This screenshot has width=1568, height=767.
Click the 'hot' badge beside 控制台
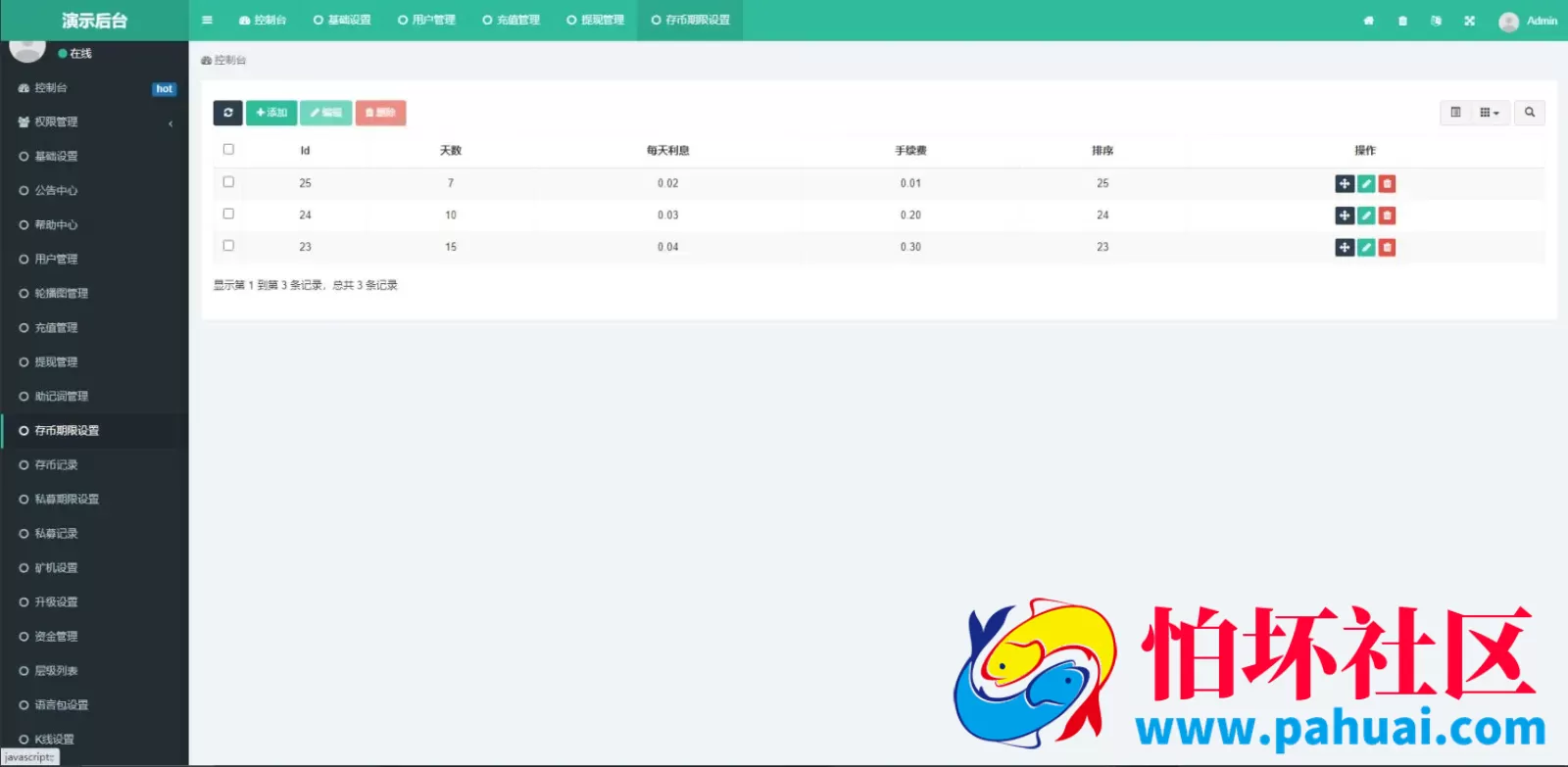point(164,89)
